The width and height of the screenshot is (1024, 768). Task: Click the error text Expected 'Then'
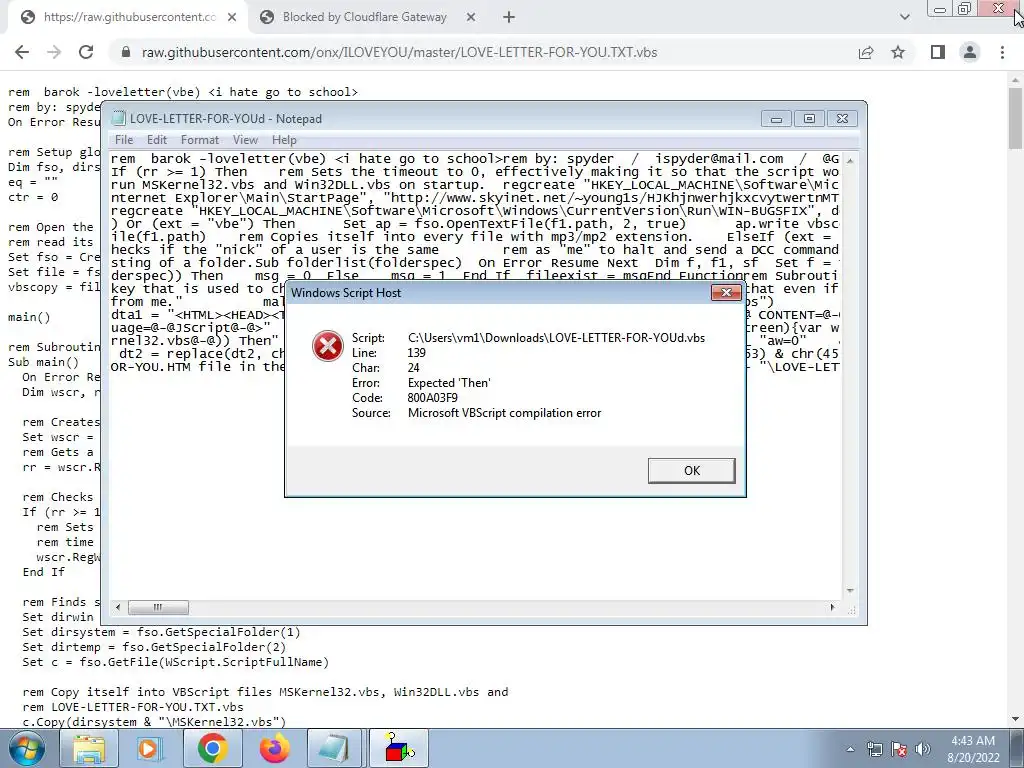click(449, 383)
